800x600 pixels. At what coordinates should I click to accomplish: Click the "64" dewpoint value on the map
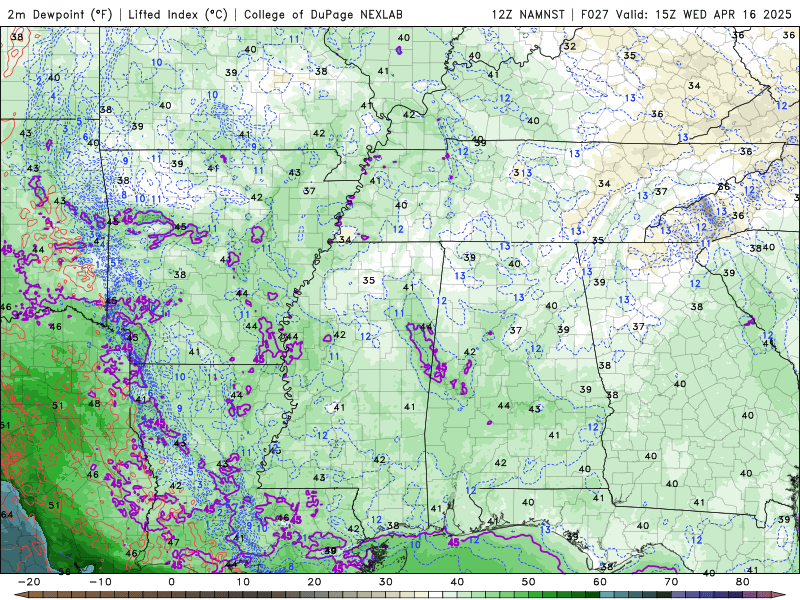coord(7,514)
